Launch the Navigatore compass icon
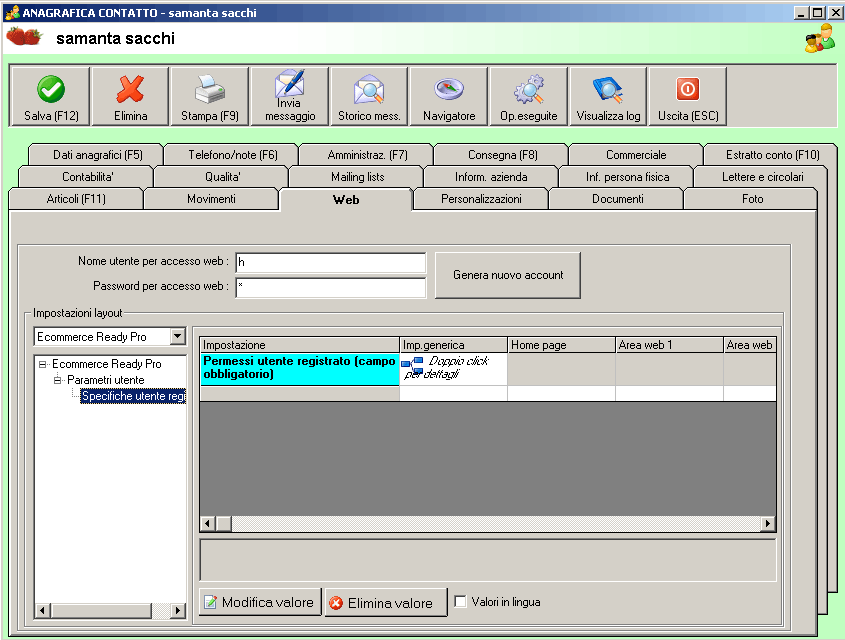 [449, 90]
